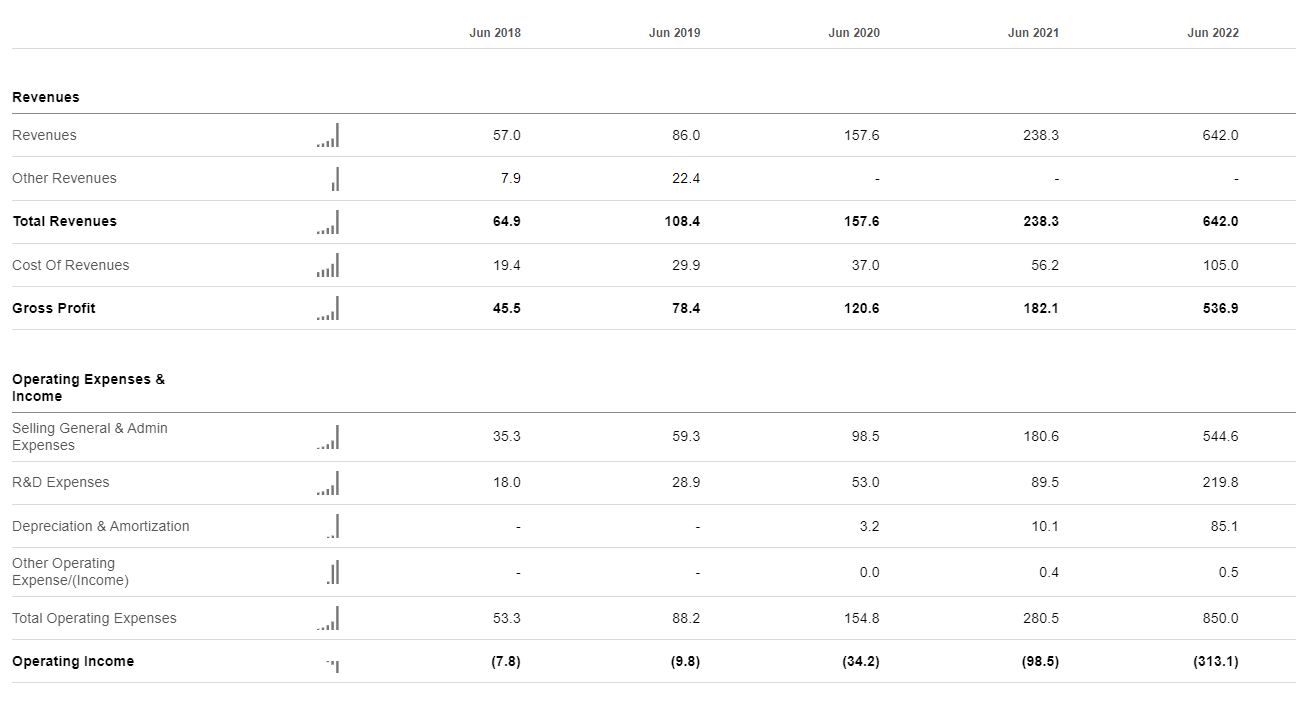Select the Jun 2022 column header
Screen dimensions: 1296x705
tap(1213, 33)
